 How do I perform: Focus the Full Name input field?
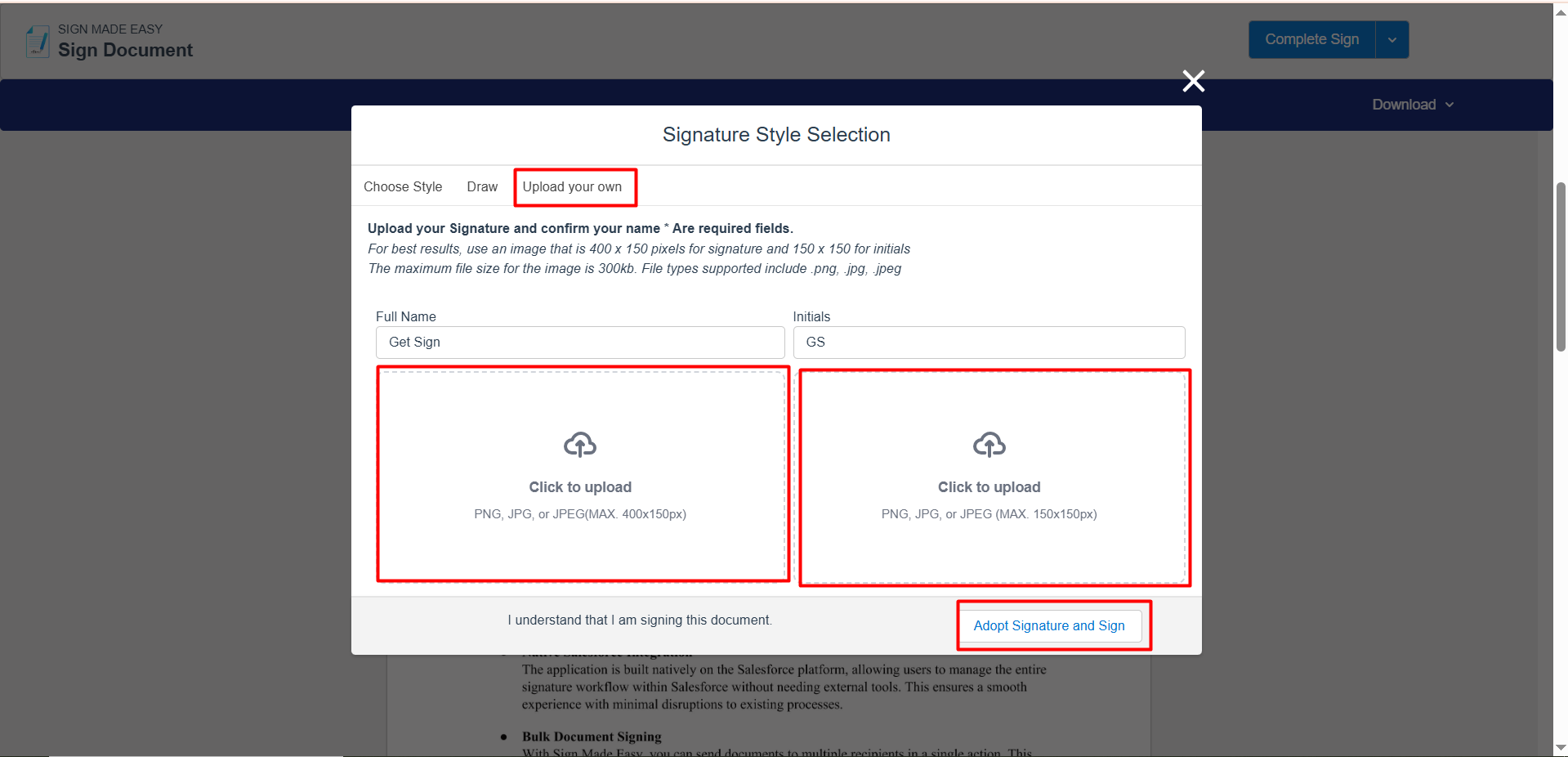tap(580, 343)
